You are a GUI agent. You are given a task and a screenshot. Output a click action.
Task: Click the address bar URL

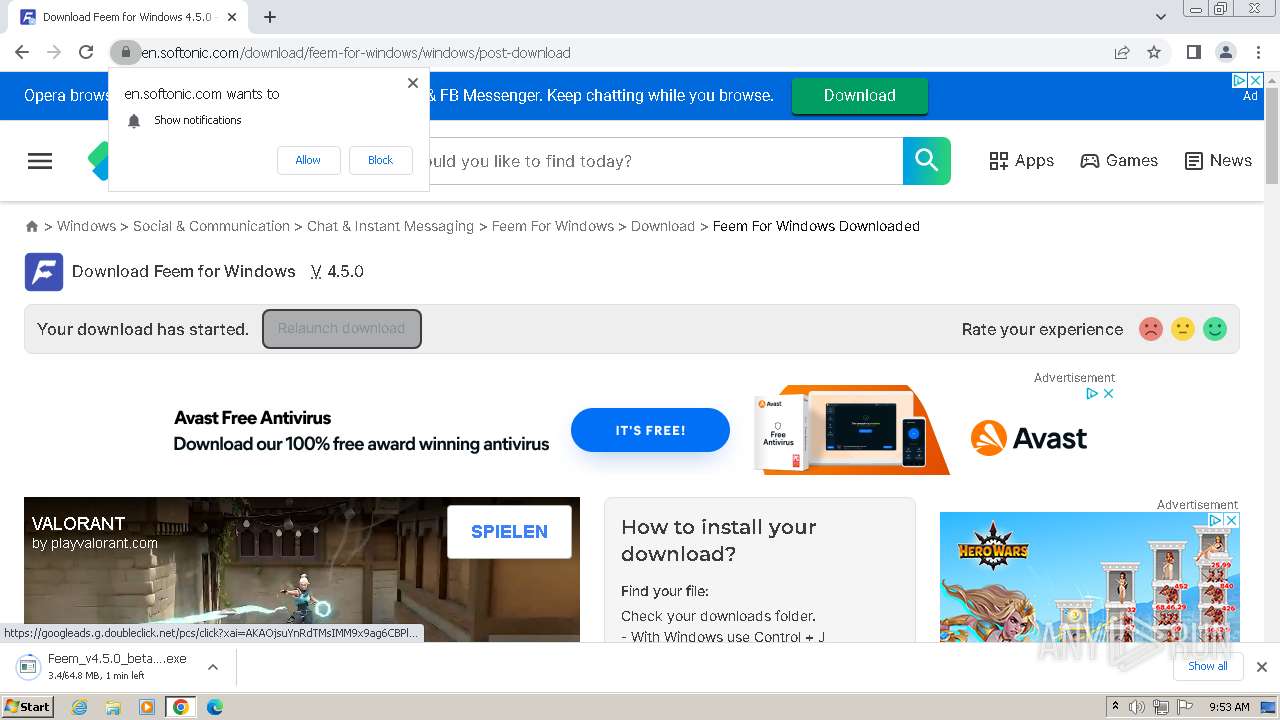tap(357, 52)
